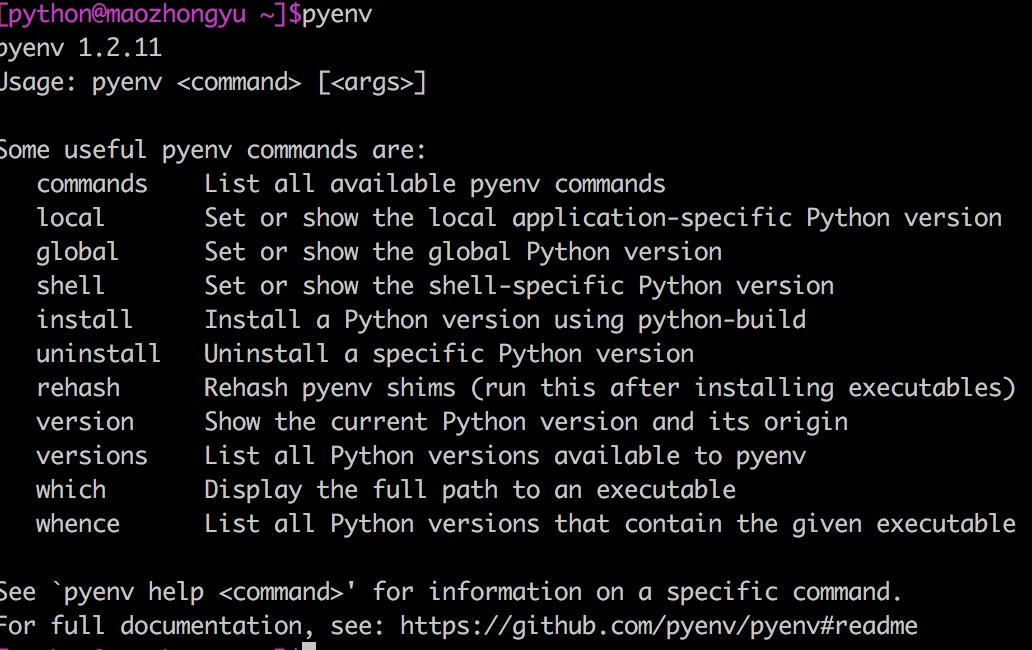Select the 'global' command name
Screen dimensions: 1032x650
(x=78, y=252)
